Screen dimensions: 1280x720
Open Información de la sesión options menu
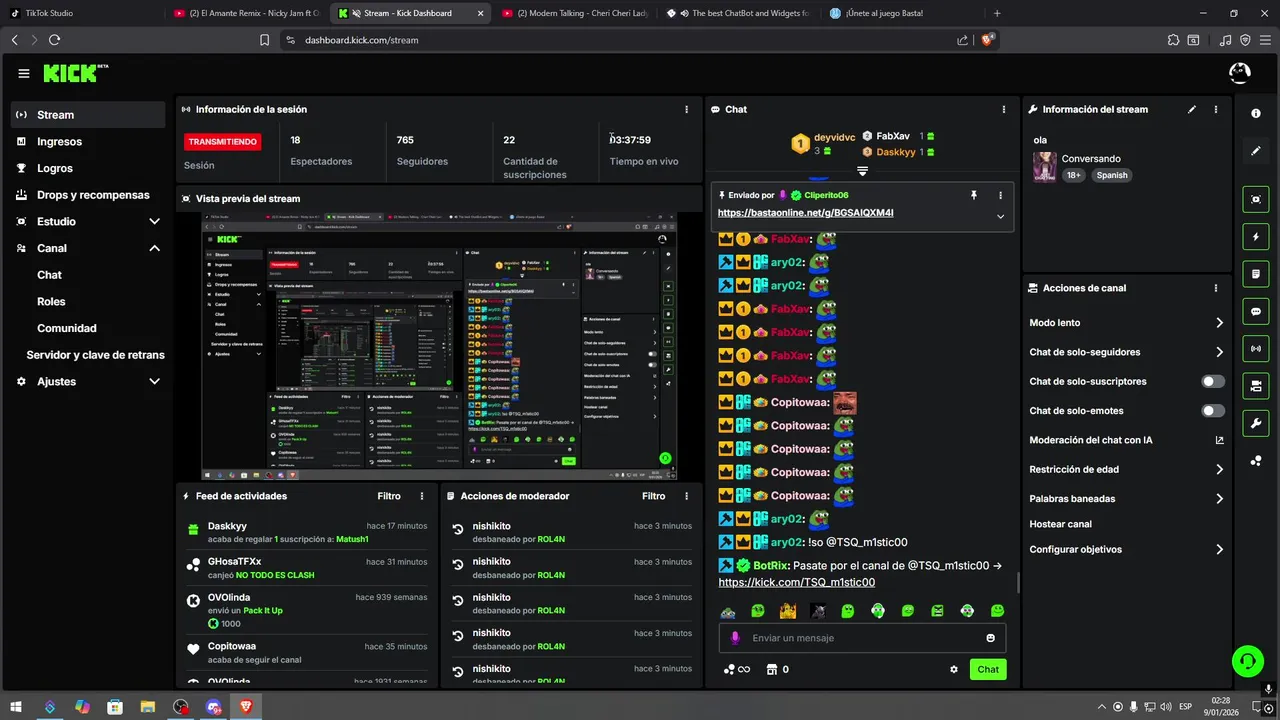686,109
